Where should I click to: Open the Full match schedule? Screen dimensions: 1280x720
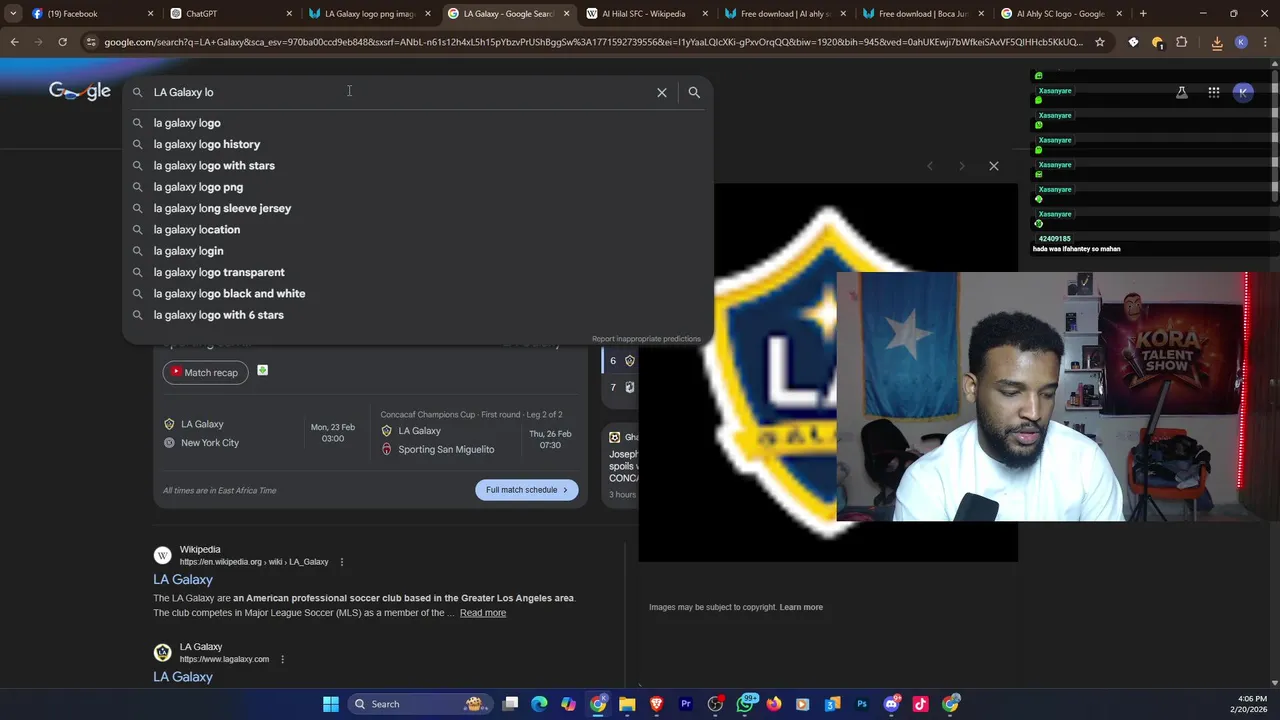[x=526, y=490]
